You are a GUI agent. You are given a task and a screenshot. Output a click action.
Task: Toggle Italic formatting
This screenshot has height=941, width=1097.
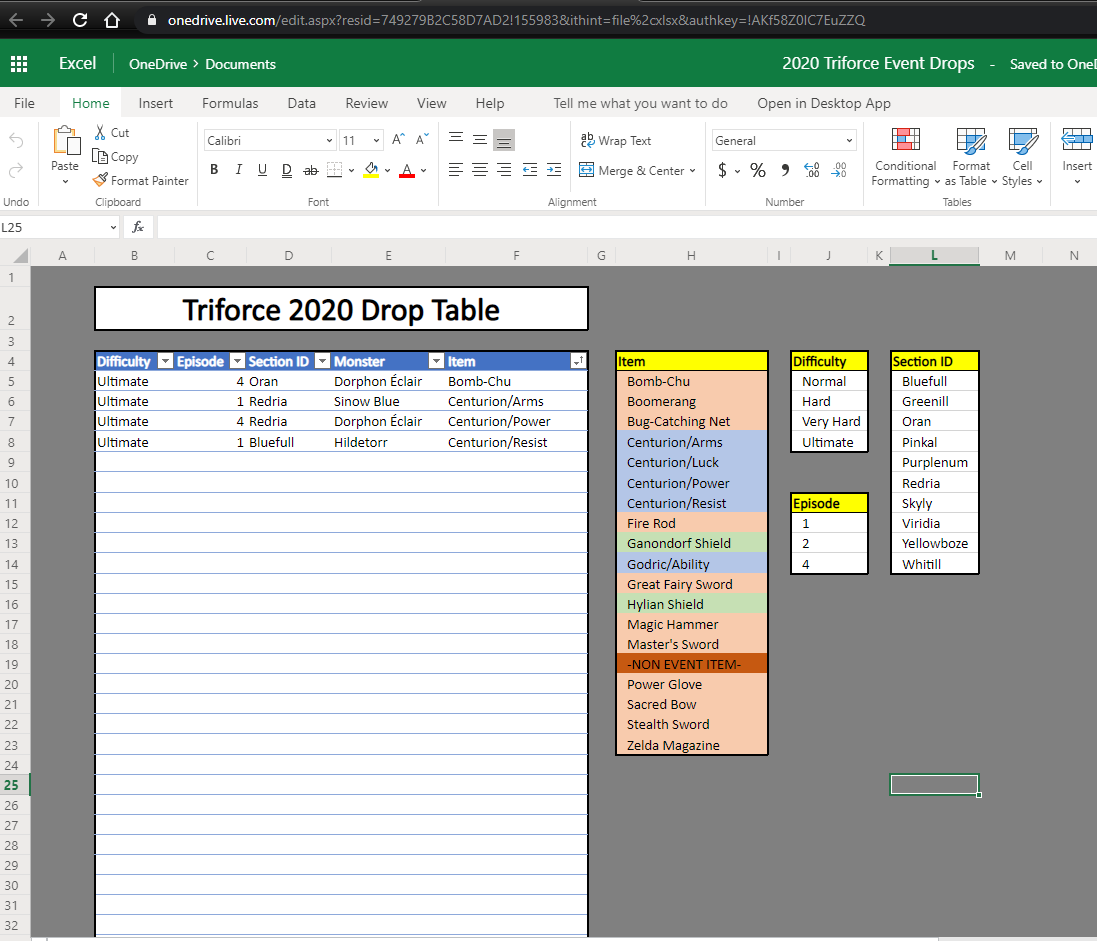[239, 169]
